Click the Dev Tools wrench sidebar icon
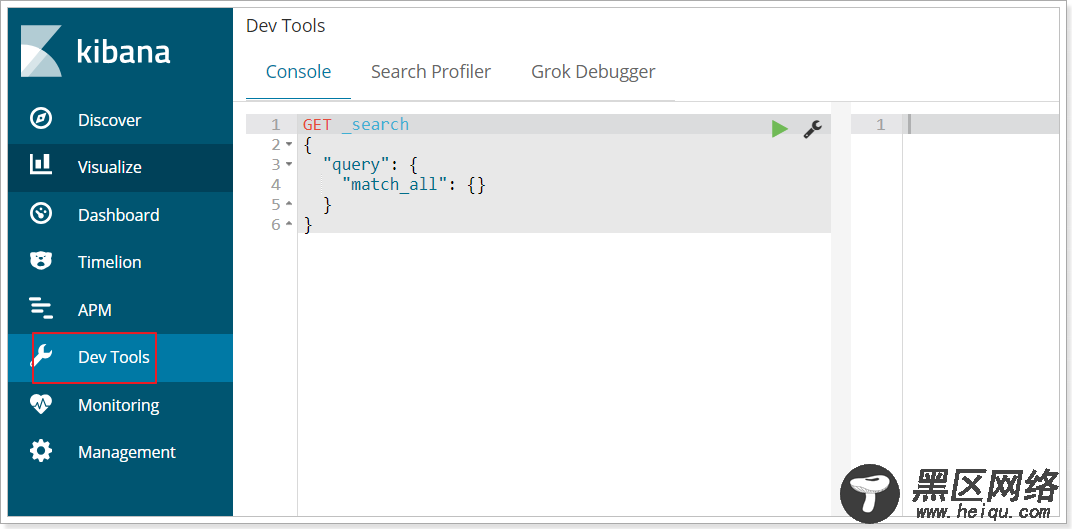The height and width of the screenshot is (529, 1072). click(42, 356)
